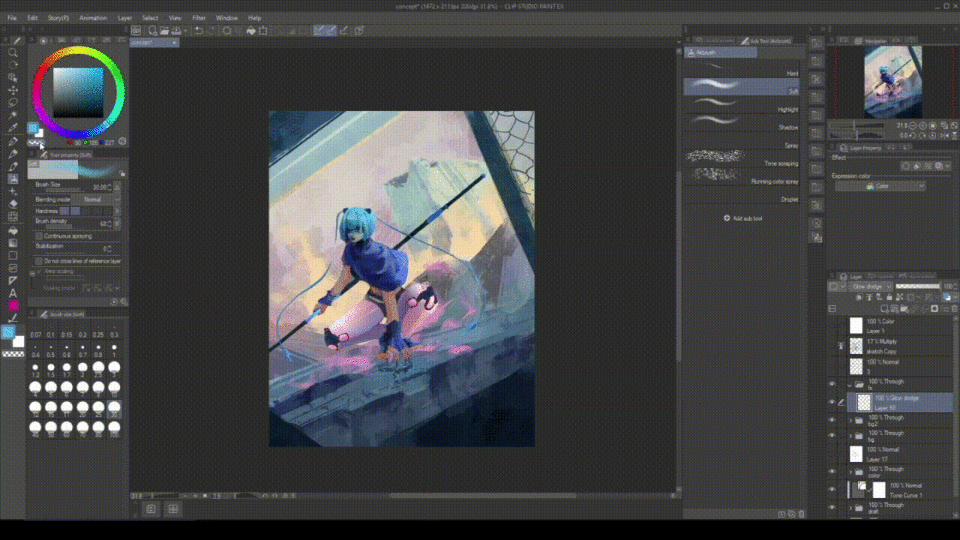Click the canvas horizontal scrollbar
This screenshot has height=540, width=960.
482,496
